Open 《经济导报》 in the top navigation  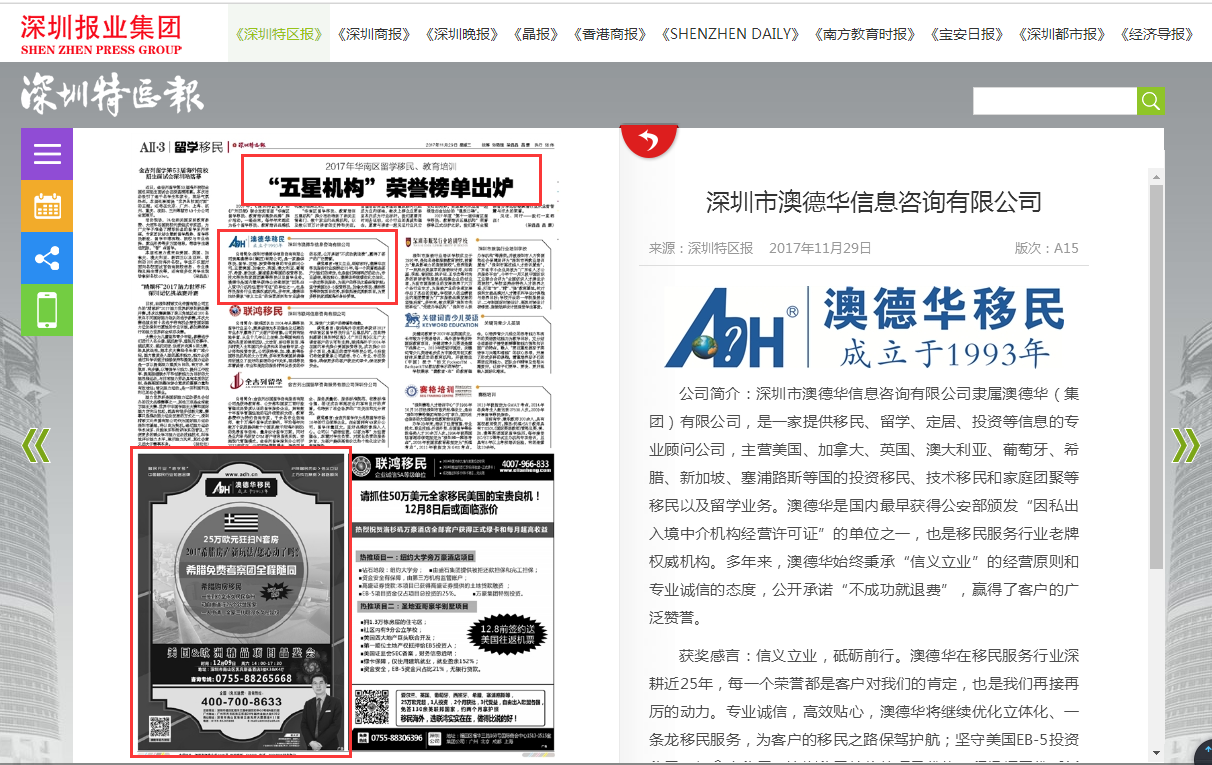1157,33
